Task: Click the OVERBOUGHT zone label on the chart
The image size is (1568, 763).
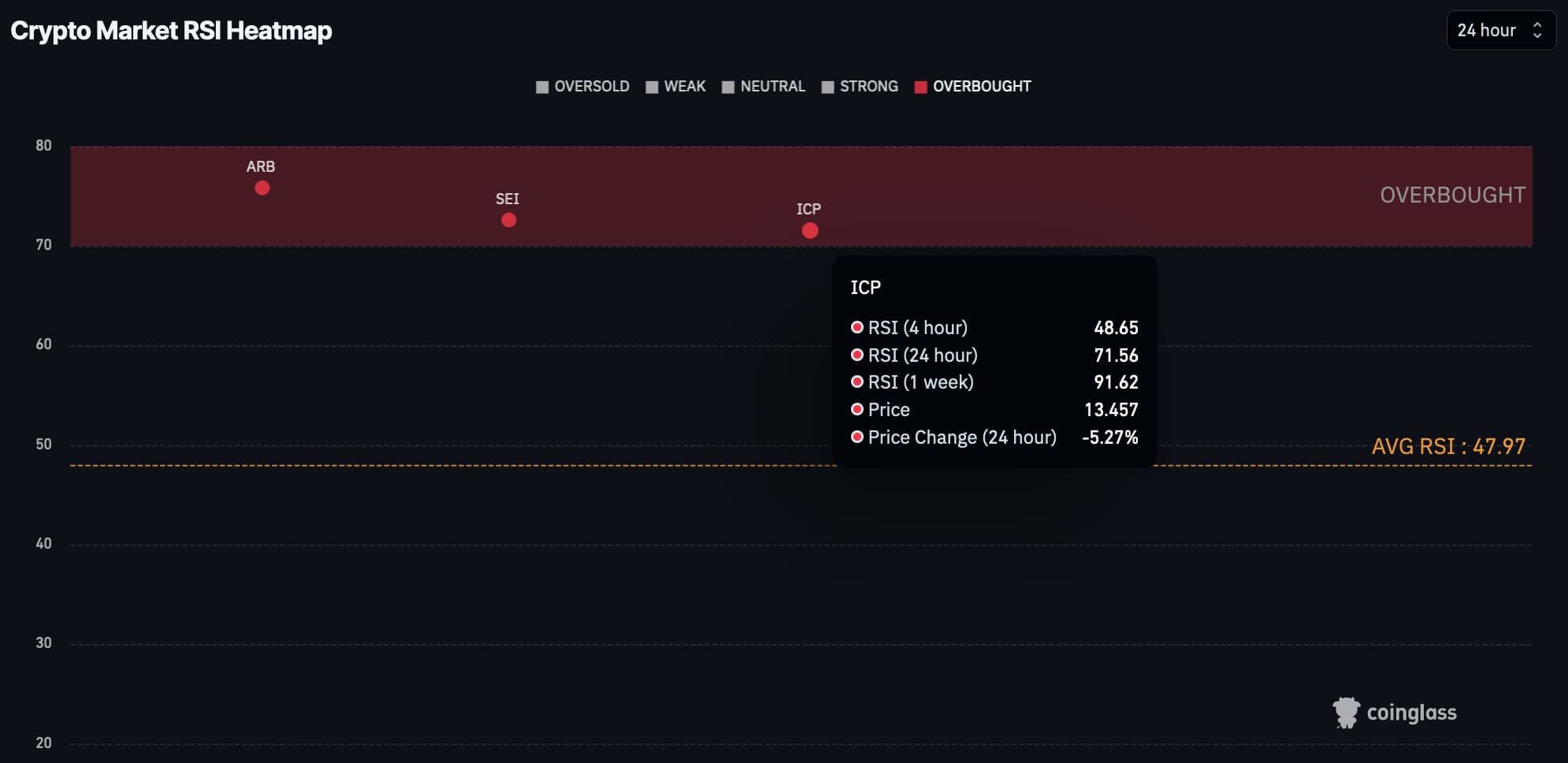Action: [1452, 195]
